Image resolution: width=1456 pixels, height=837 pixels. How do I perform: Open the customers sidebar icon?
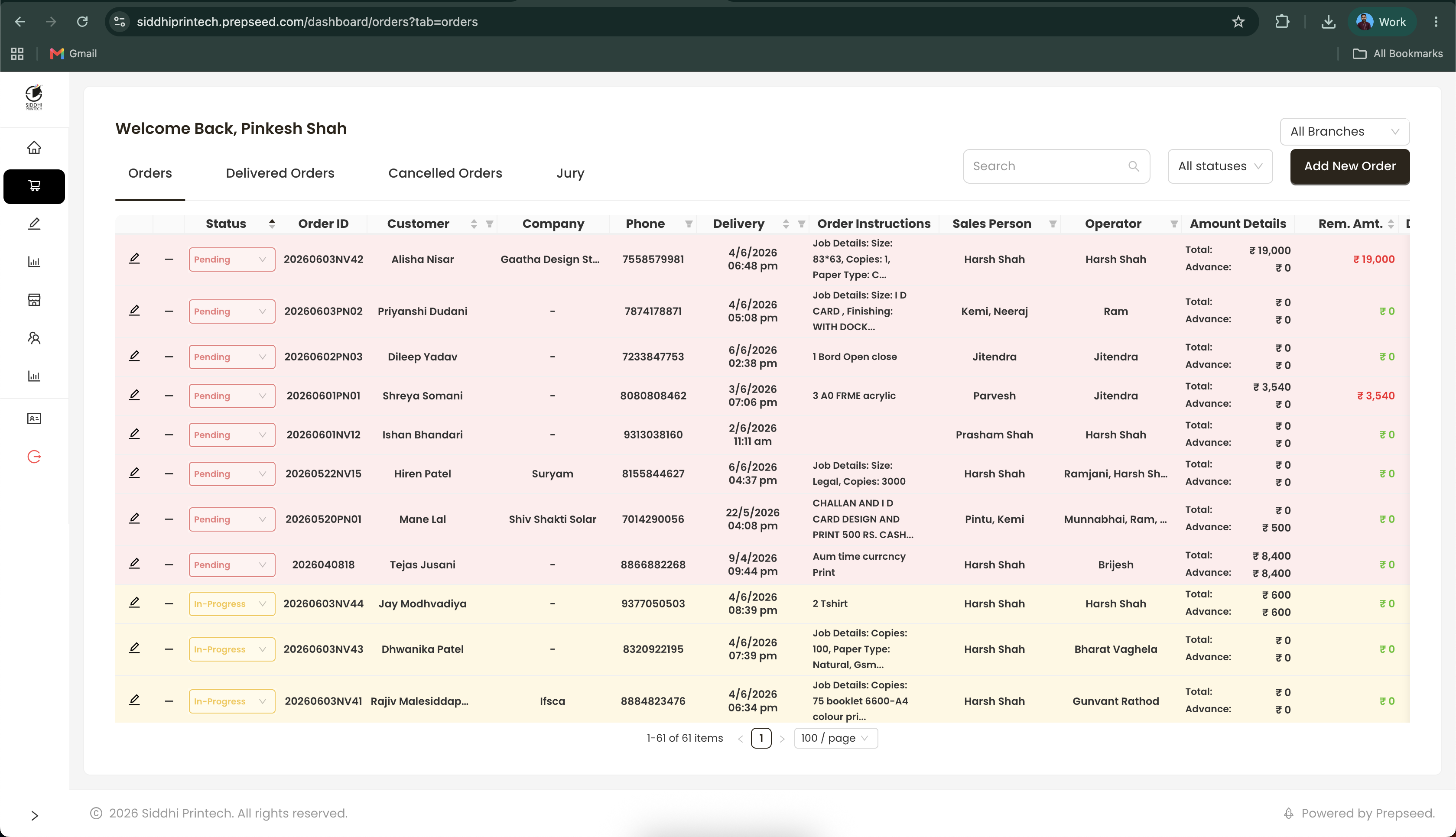pos(34,338)
